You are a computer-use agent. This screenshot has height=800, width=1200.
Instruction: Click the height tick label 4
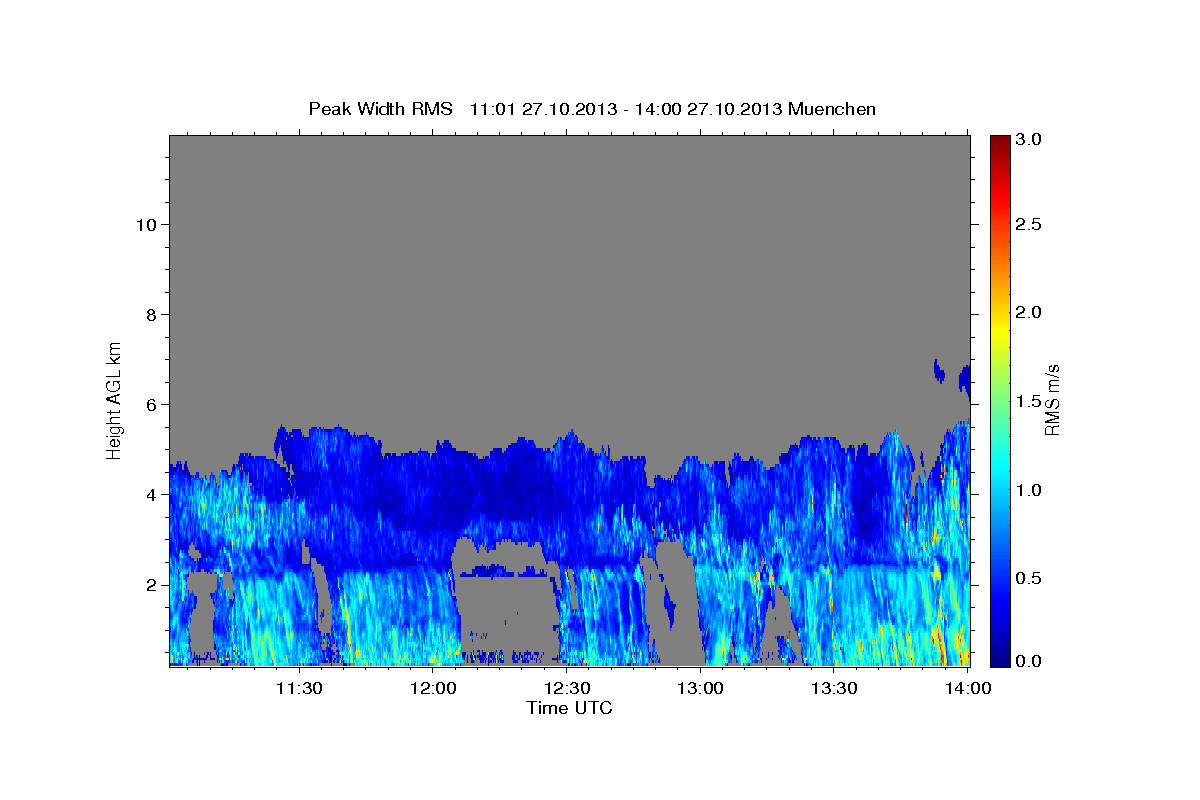[x=149, y=494]
